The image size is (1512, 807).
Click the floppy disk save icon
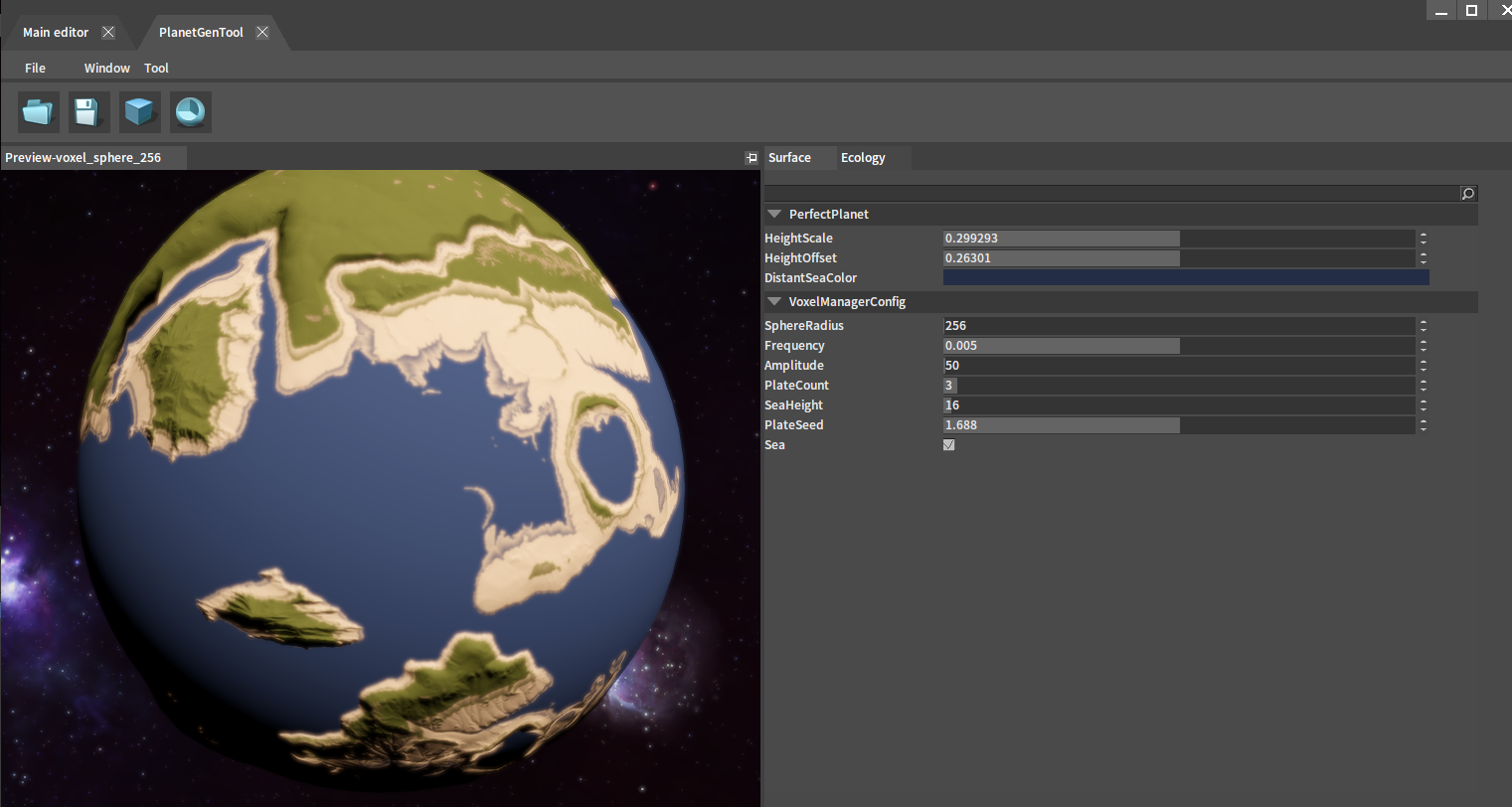click(88, 111)
